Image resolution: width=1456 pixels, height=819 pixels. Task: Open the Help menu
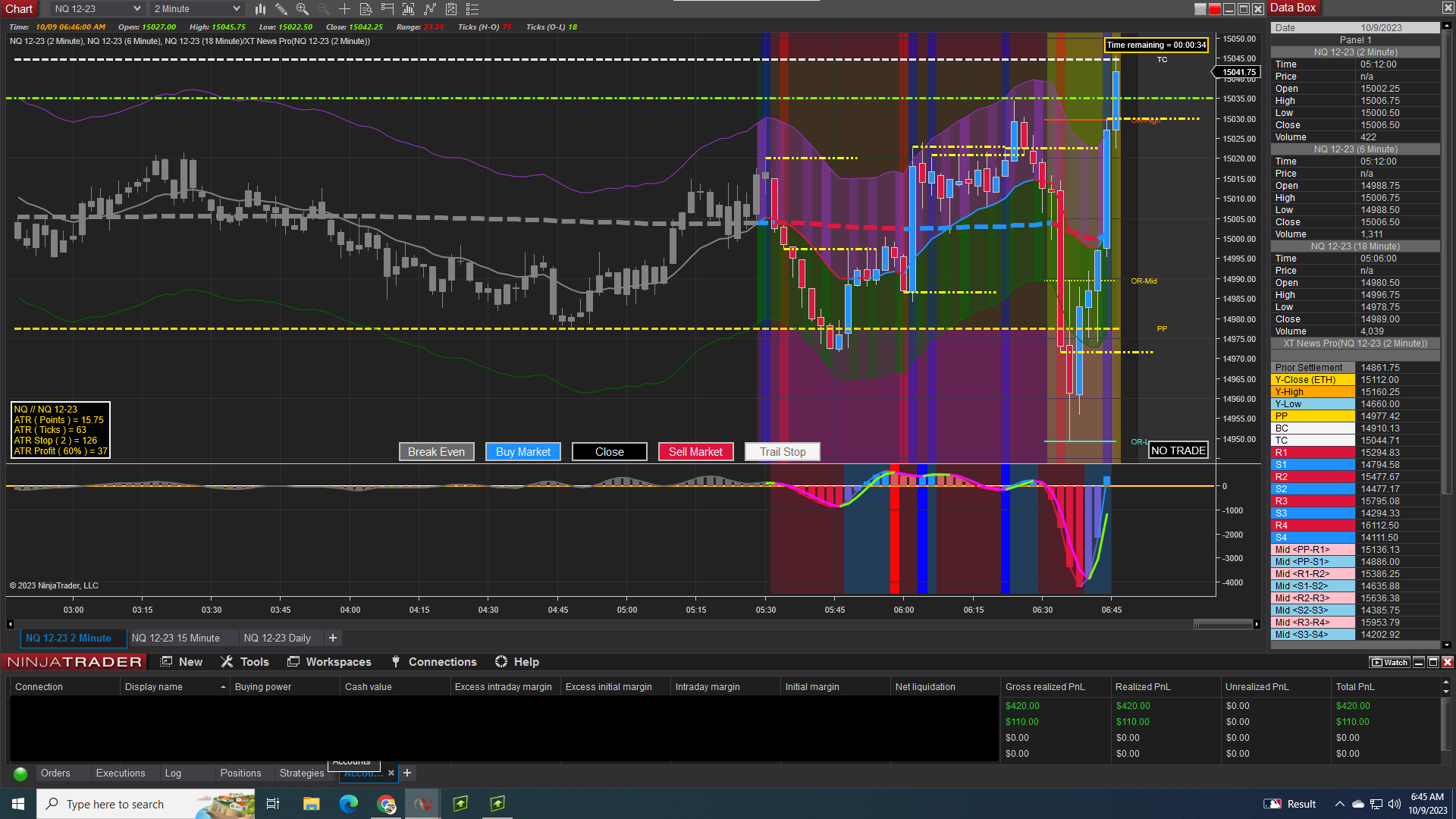[517, 662]
